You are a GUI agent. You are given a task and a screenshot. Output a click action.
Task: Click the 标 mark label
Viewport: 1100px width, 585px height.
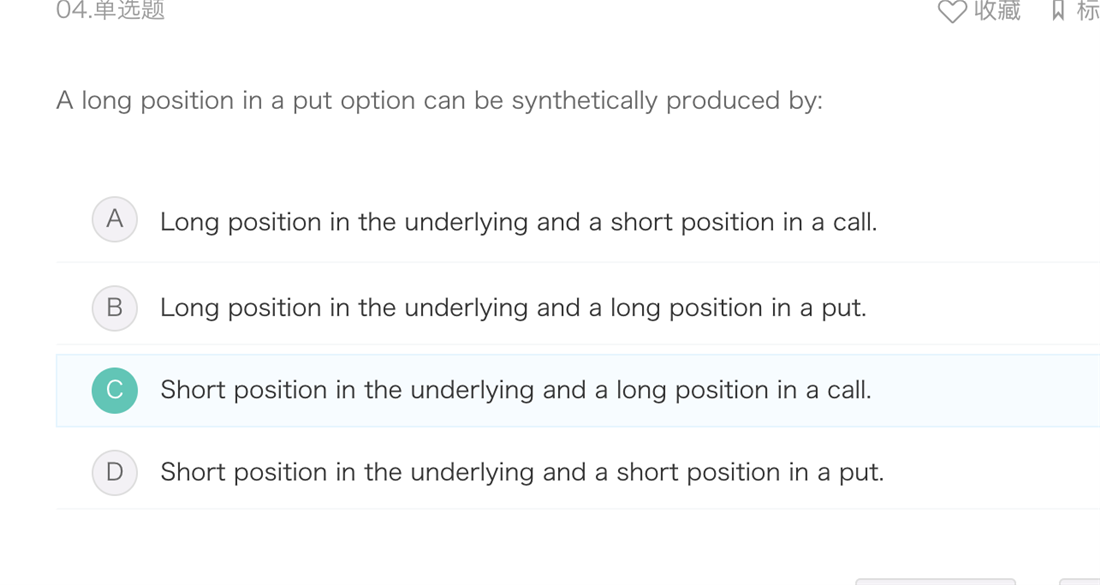click(x=1088, y=11)
